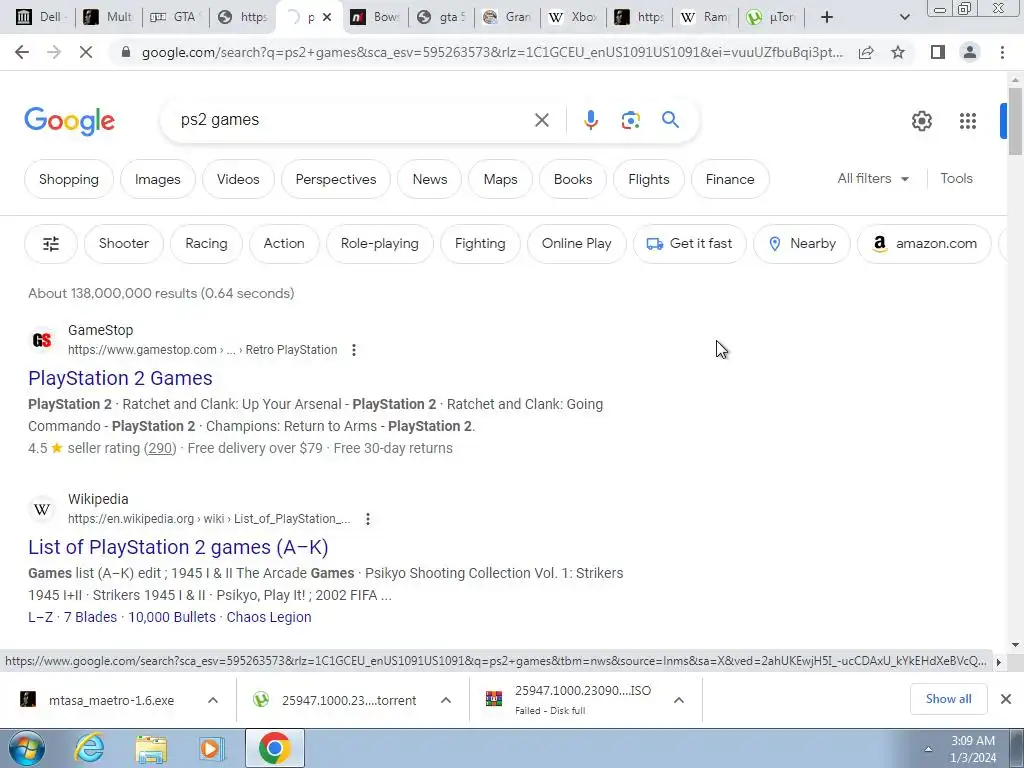1024x768 pixels.
Task: Open the Chrome profile avatar
Action: point(970,52)
